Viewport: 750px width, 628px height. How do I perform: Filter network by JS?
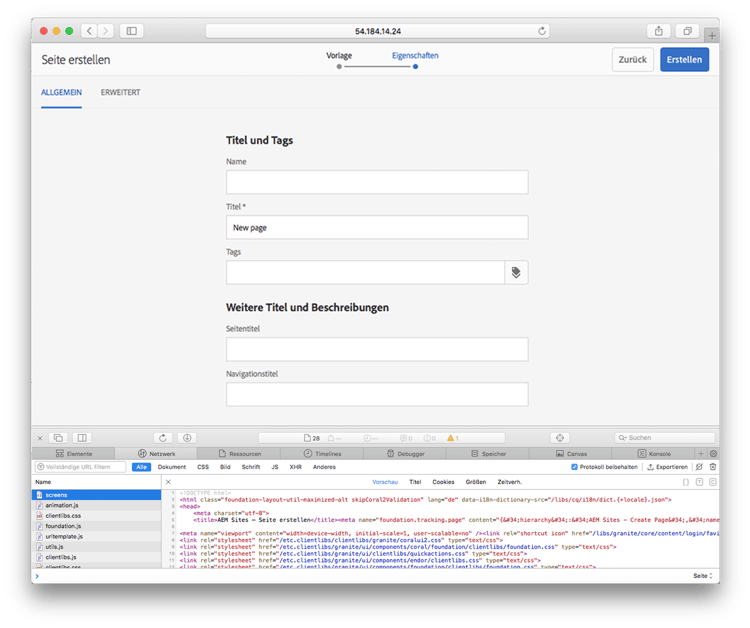pos(275,467)
